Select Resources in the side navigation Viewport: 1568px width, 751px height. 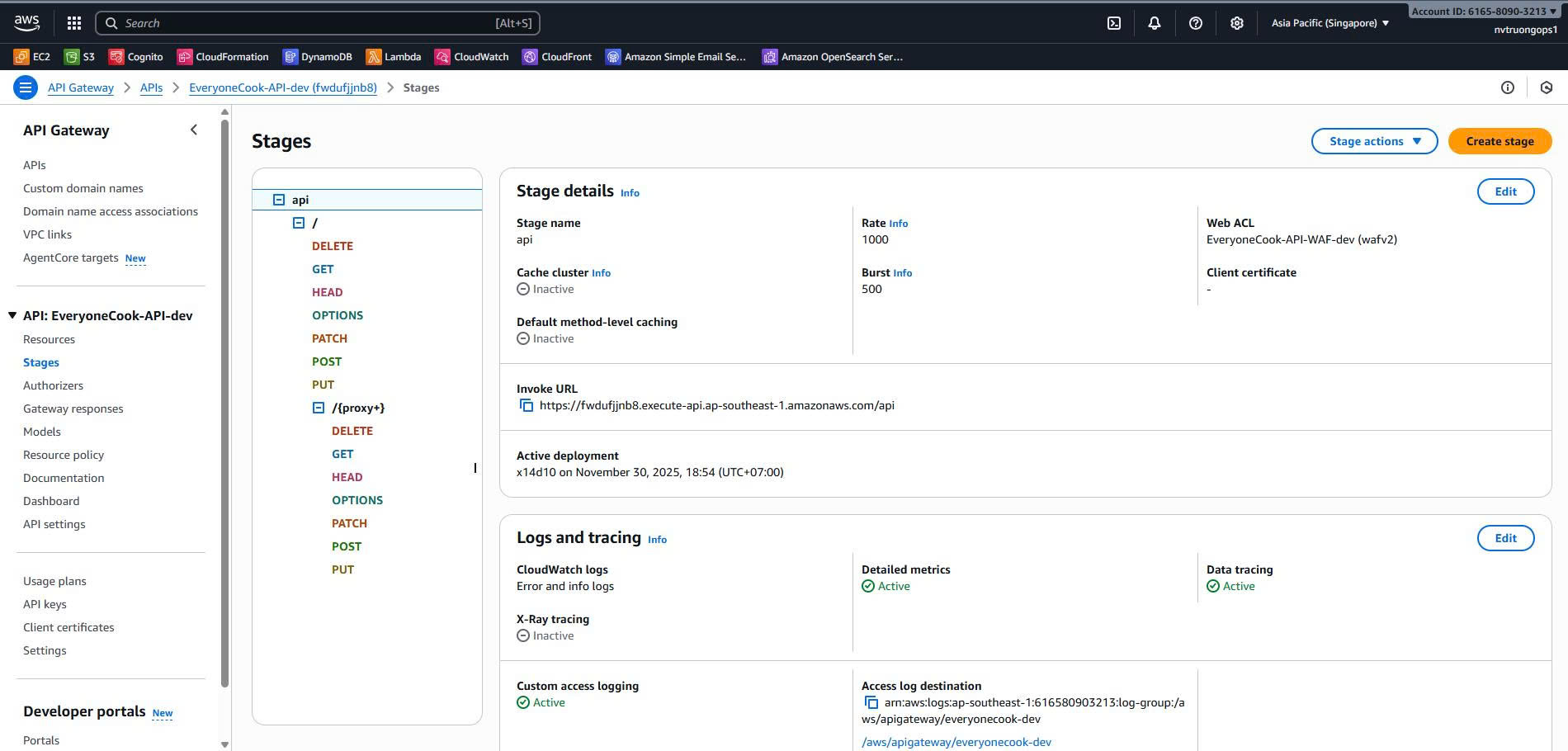click(x=49, y=339)
